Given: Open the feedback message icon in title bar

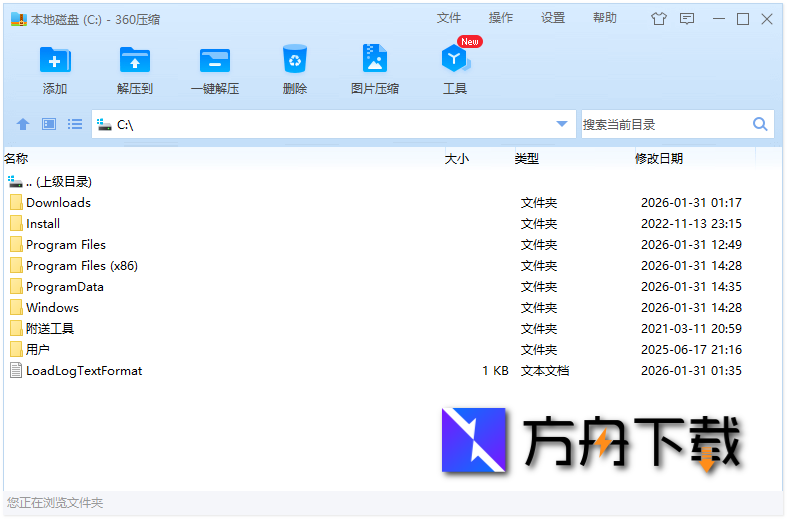Looking at the screenshot, I should coord(687,19).
